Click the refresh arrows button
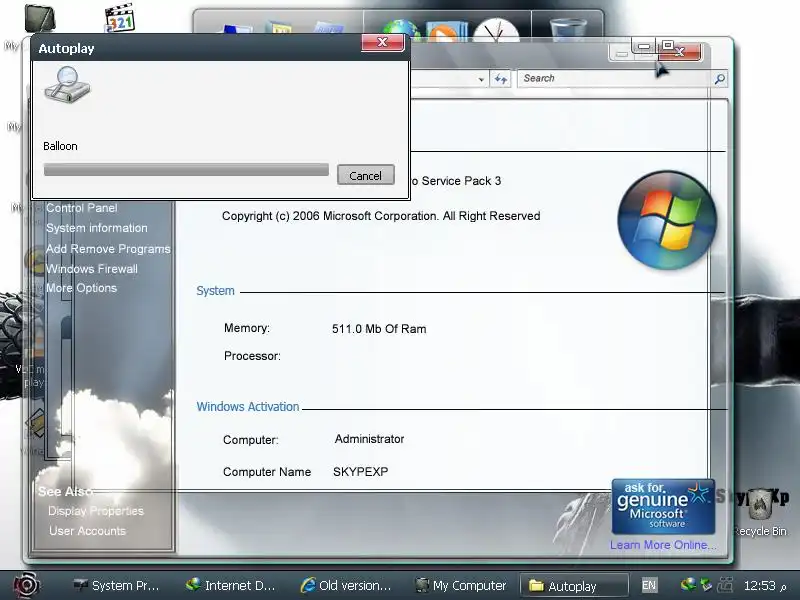Screen dimensions: 800x600 point(501,79)
